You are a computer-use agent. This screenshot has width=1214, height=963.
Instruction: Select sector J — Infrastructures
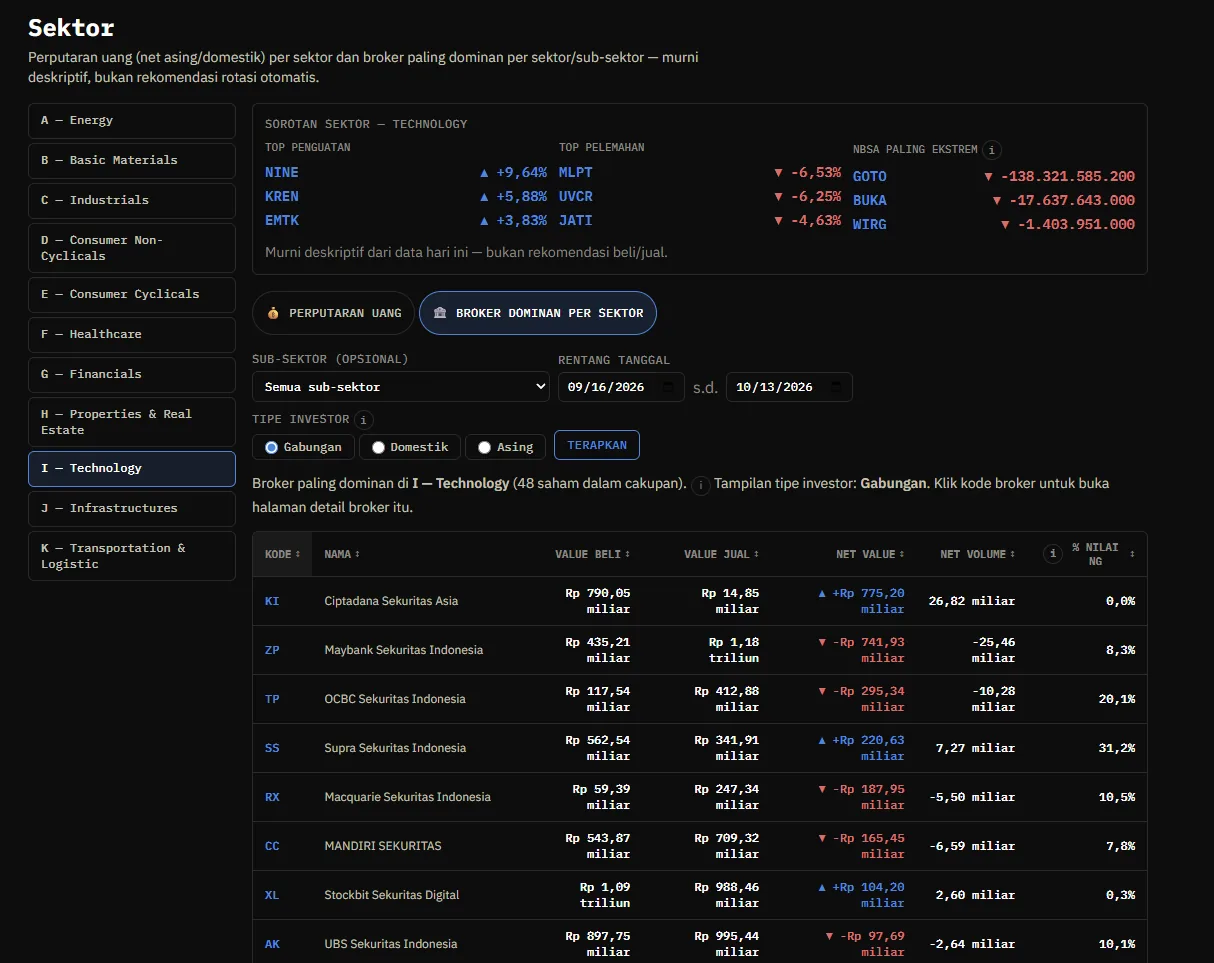pos(132,508)
